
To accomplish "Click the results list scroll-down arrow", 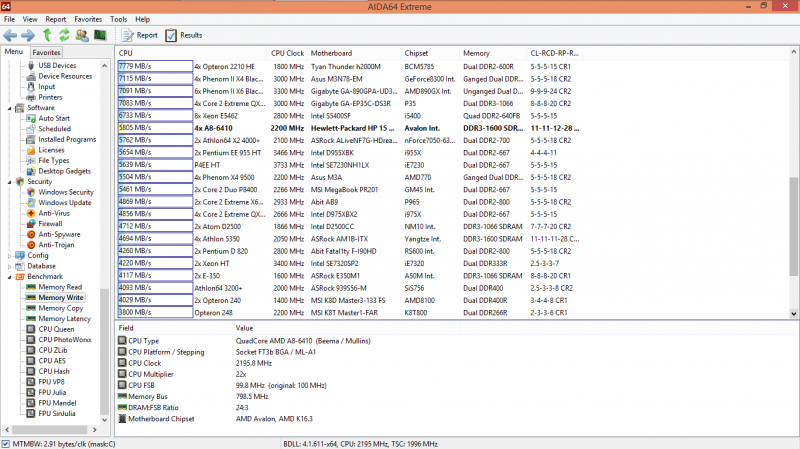I will [x=793, y=314].
